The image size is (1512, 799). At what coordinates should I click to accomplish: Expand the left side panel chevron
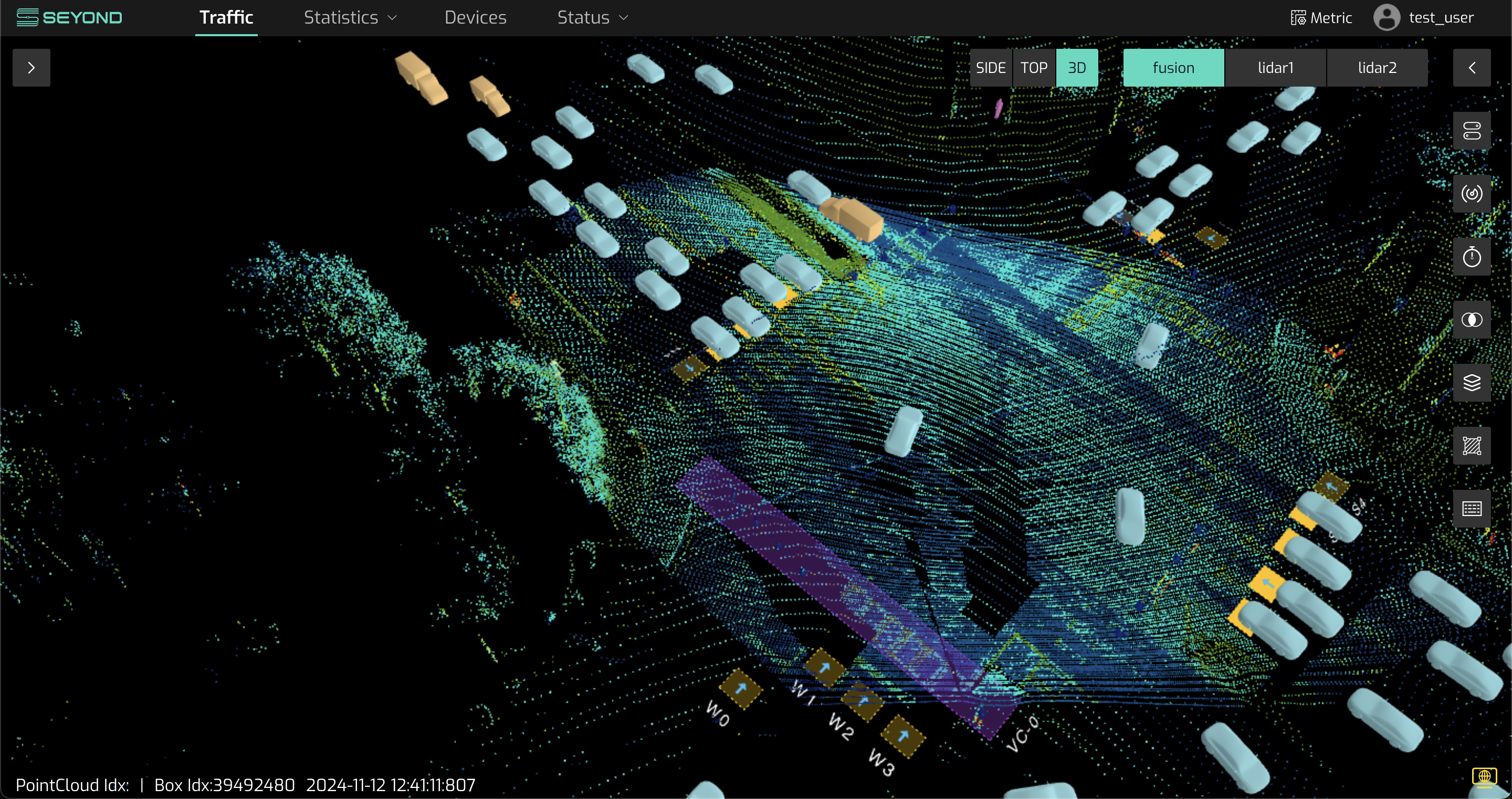click(31, 68)
